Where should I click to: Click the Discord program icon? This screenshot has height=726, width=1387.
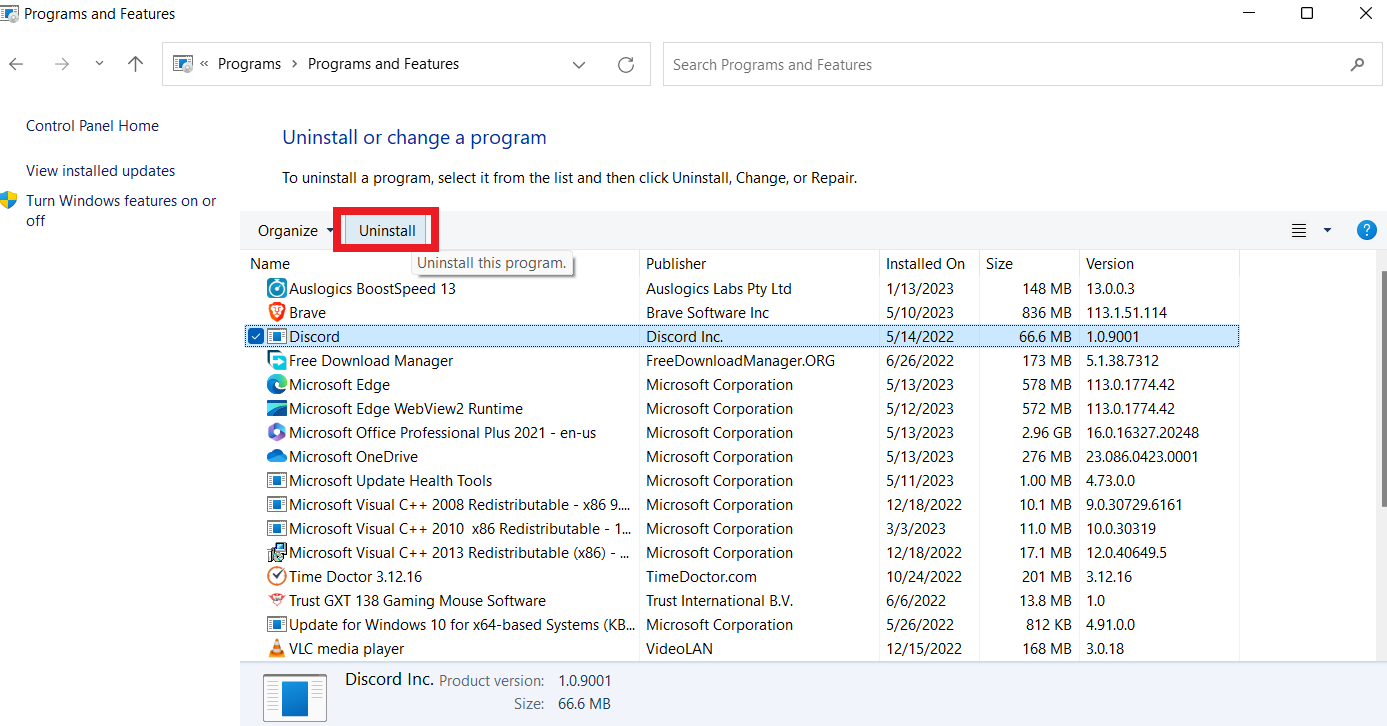(x=277, y=336)
